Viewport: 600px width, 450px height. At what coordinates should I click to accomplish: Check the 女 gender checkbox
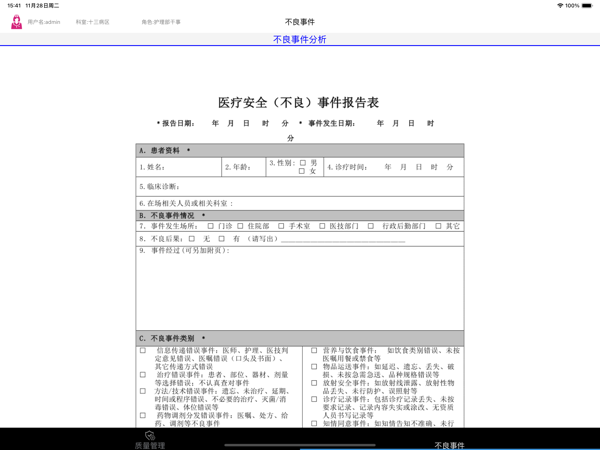(302, 171)
